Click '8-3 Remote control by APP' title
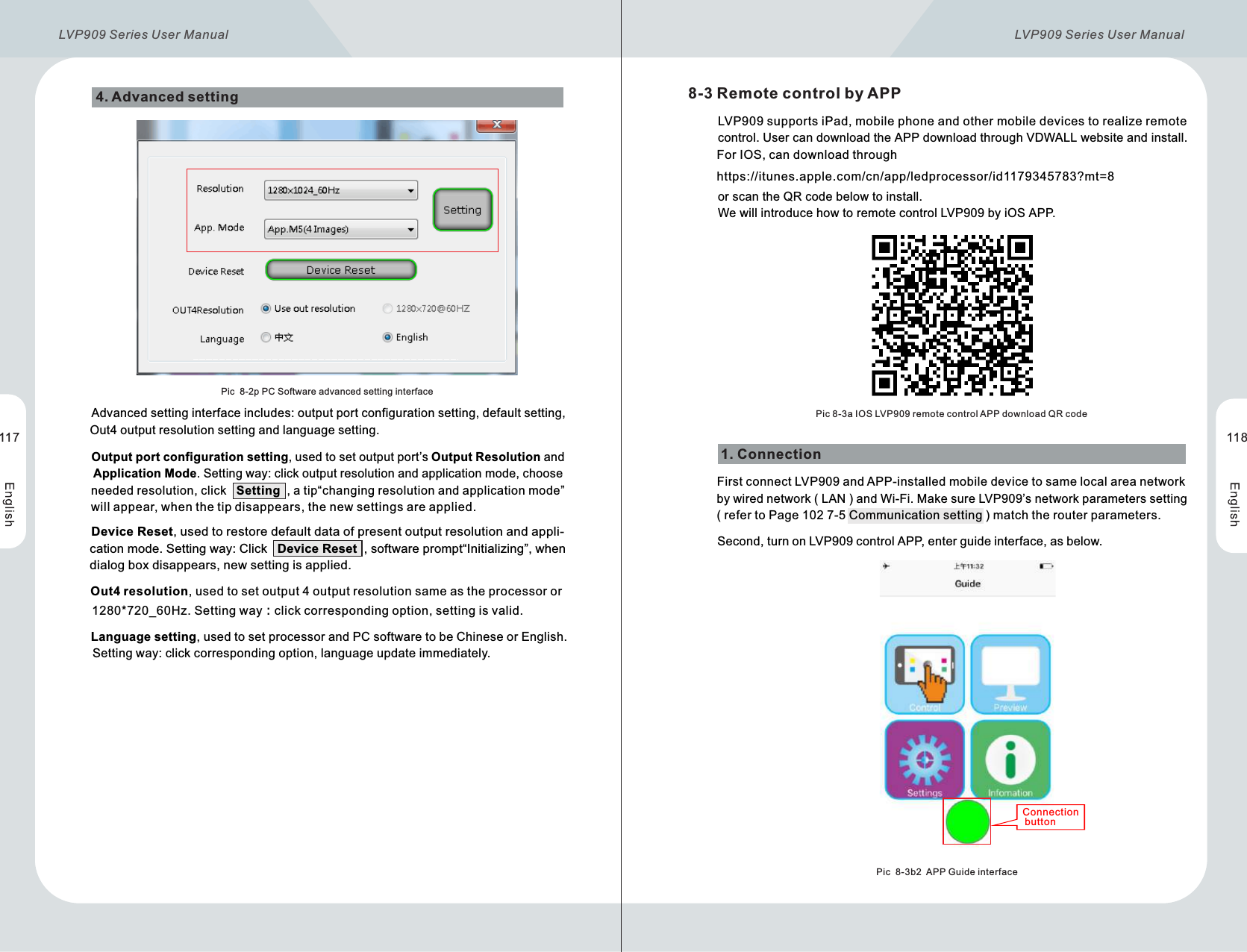 point(794,93)
